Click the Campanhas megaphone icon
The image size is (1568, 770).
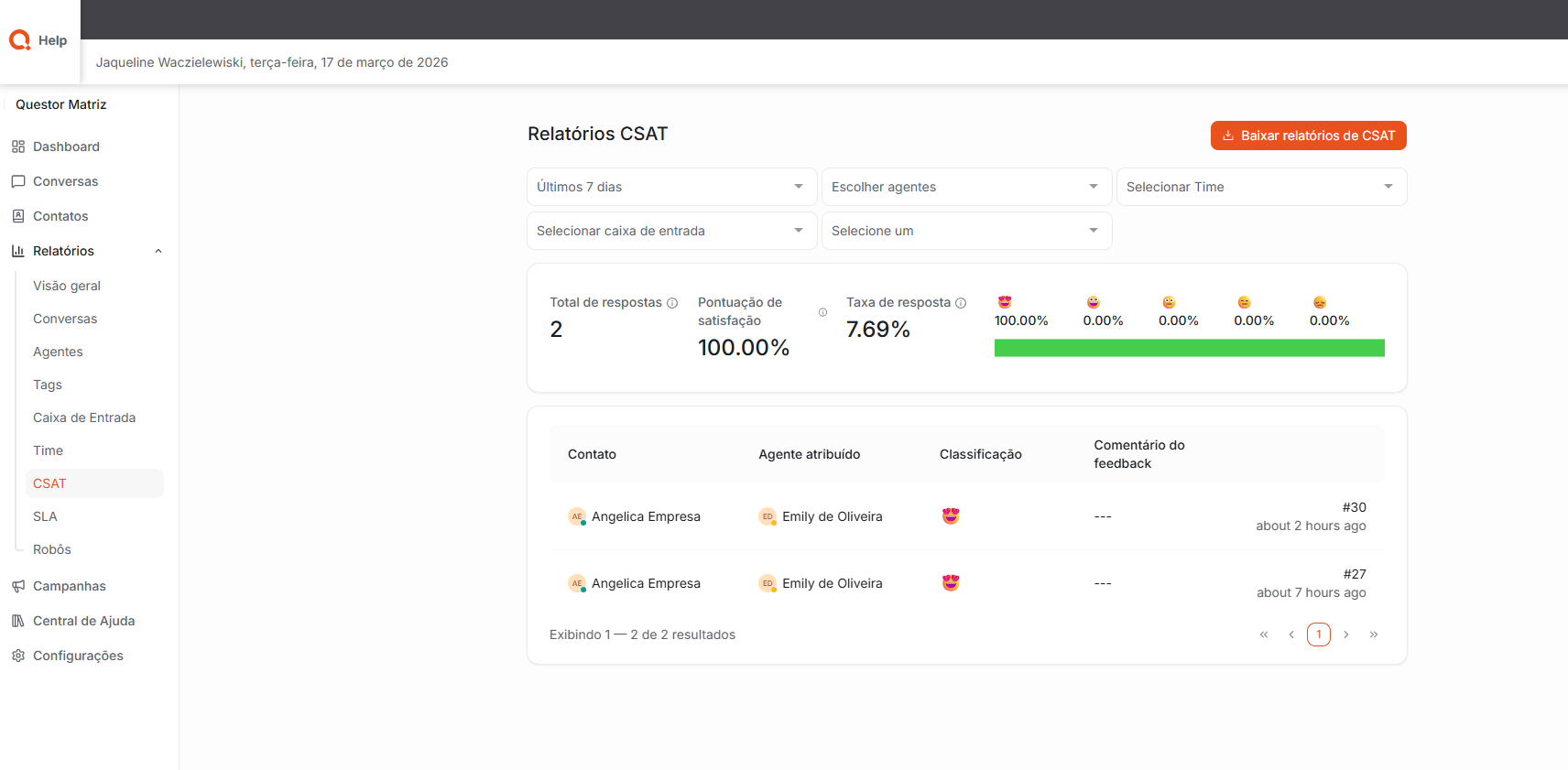point(18,586)
